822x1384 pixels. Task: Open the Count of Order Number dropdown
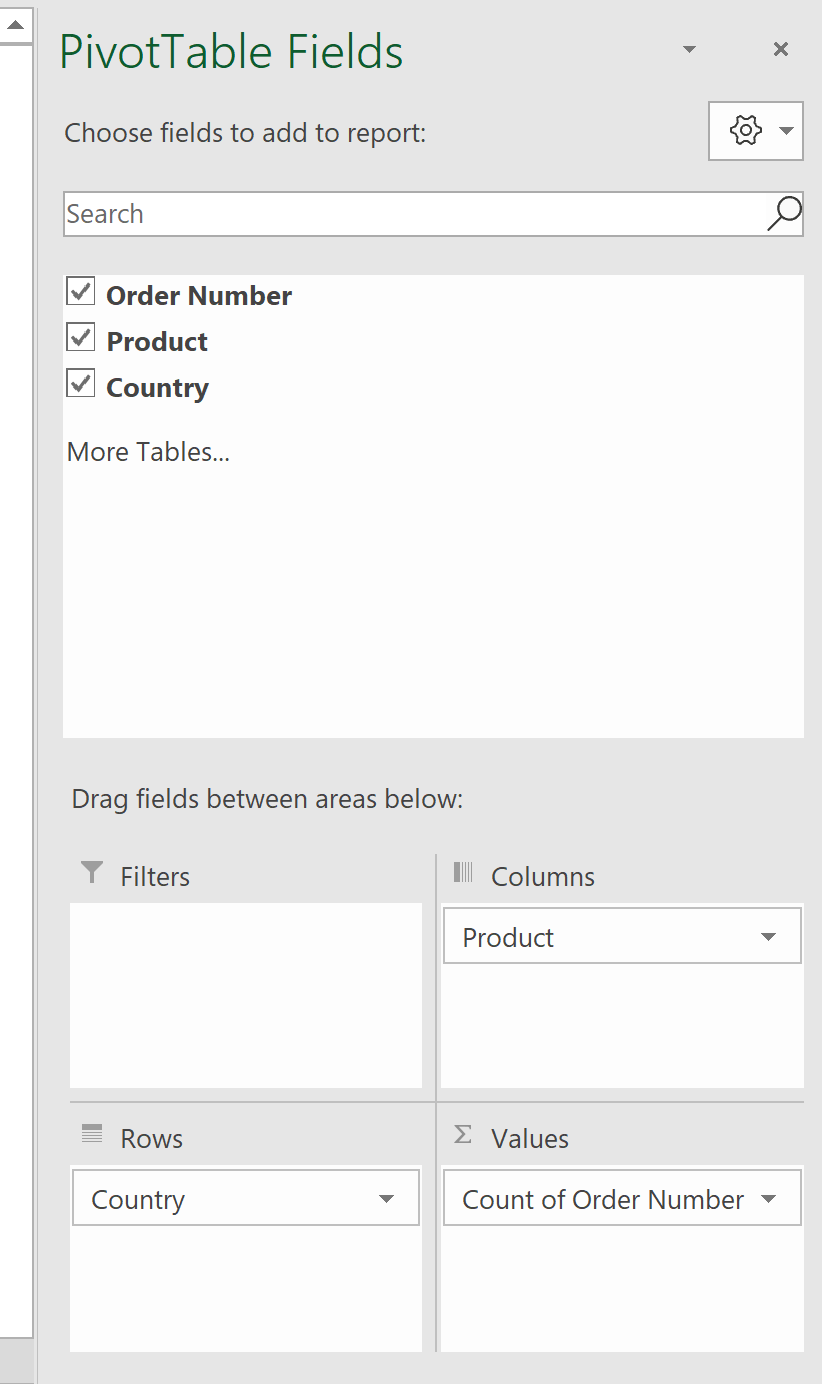pyautogui.click(x=768, y=1197)
